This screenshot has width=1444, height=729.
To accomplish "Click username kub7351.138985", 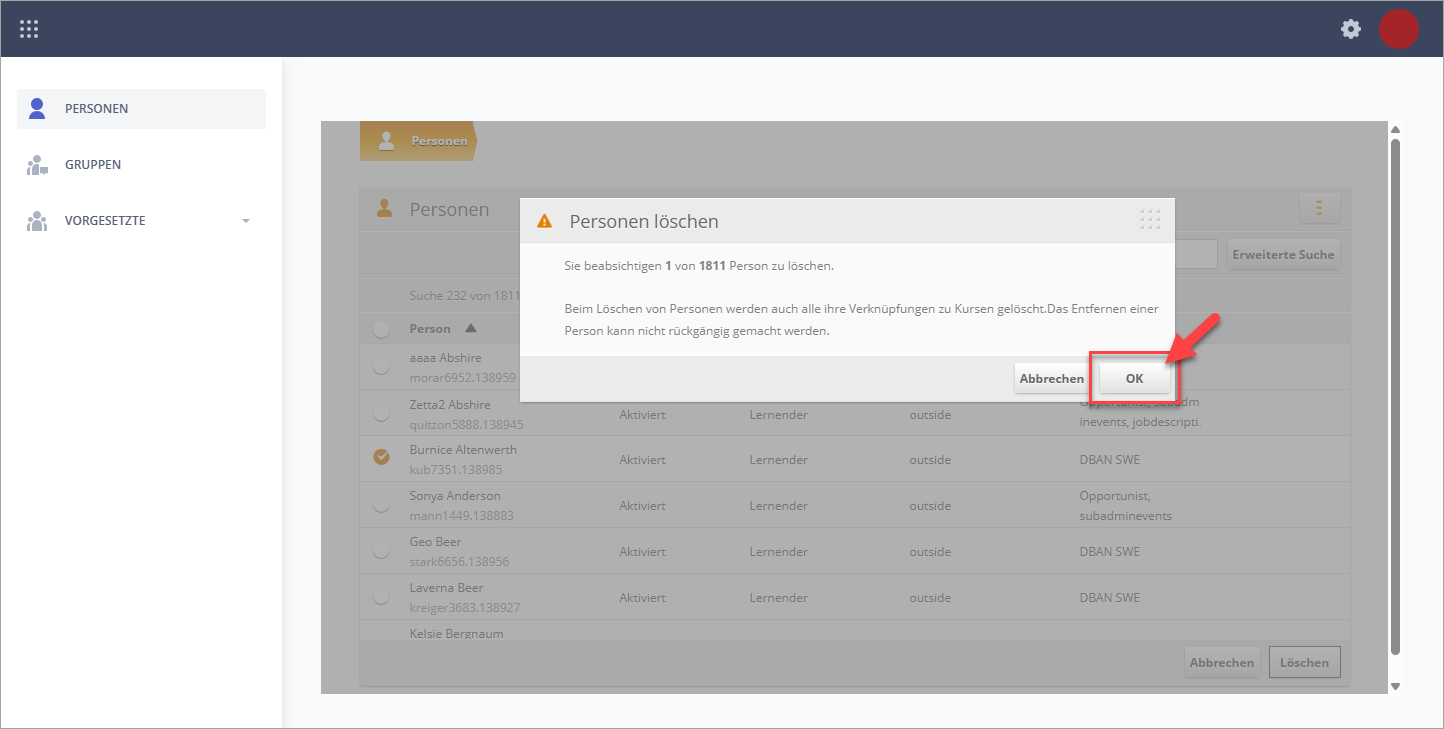I will pyautogui.click(x=456, y=469).
